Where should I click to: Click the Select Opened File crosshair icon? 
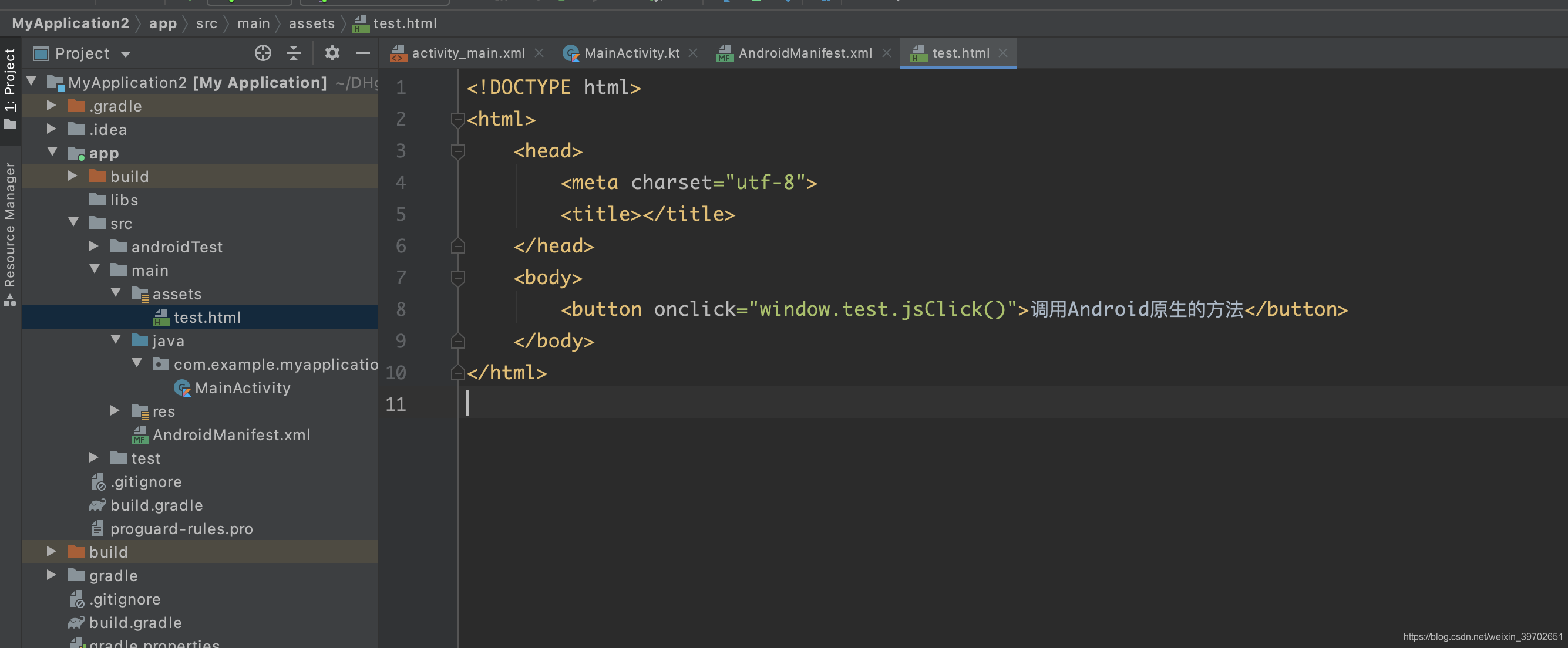[x=263, y=53]
